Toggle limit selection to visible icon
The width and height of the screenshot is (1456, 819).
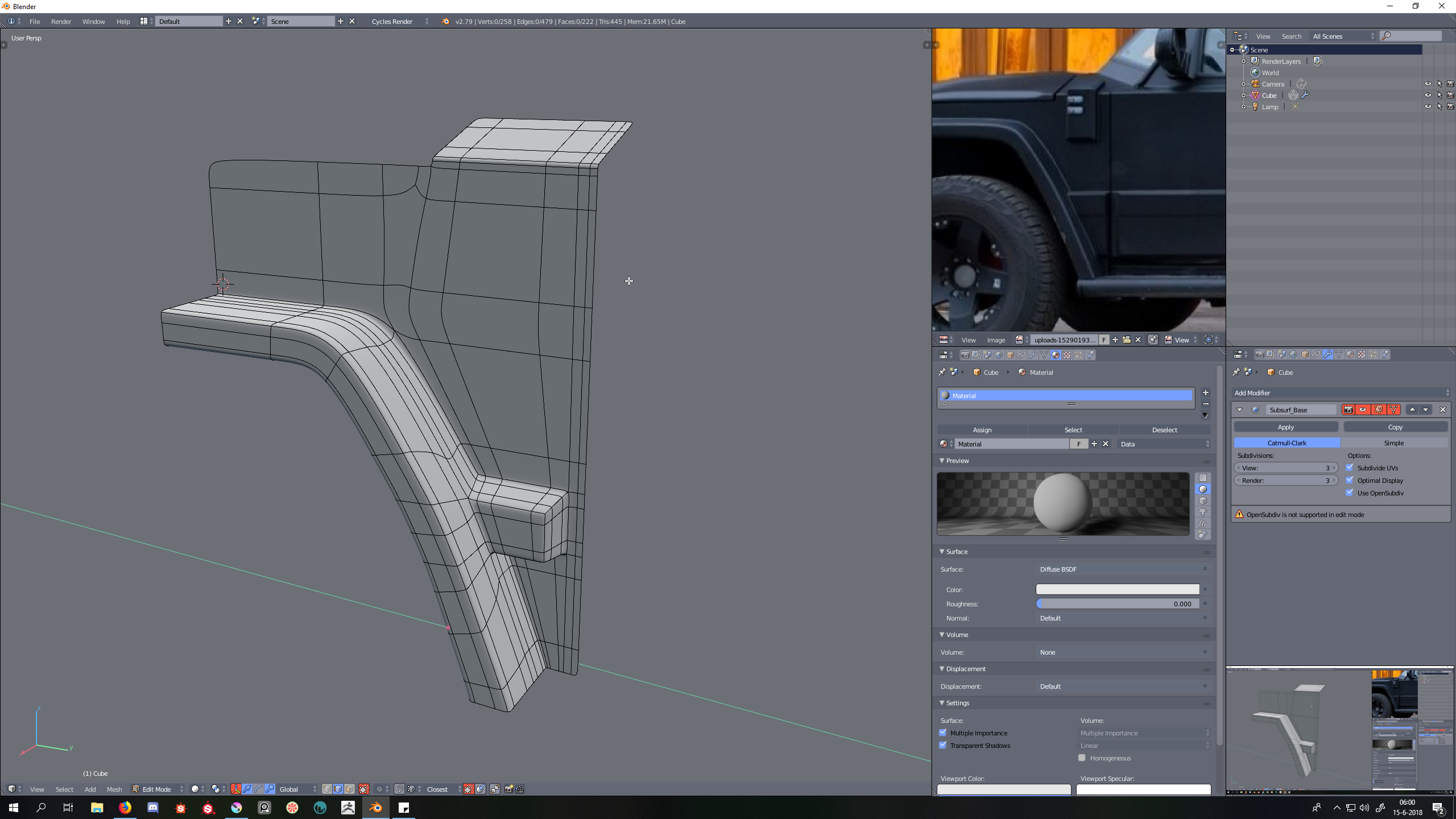coord(364,789)
